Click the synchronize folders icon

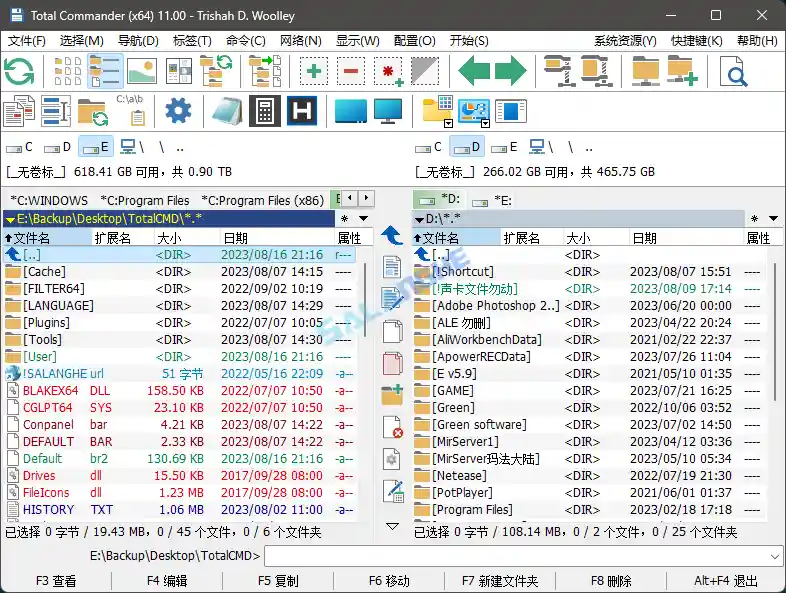(x=93, y=111)
